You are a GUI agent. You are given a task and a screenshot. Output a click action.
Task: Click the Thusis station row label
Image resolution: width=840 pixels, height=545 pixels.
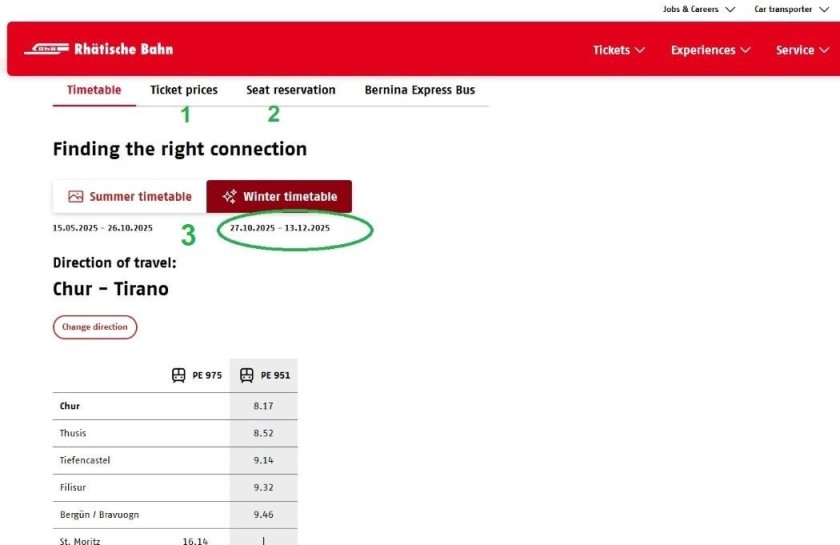click(73, 433)
